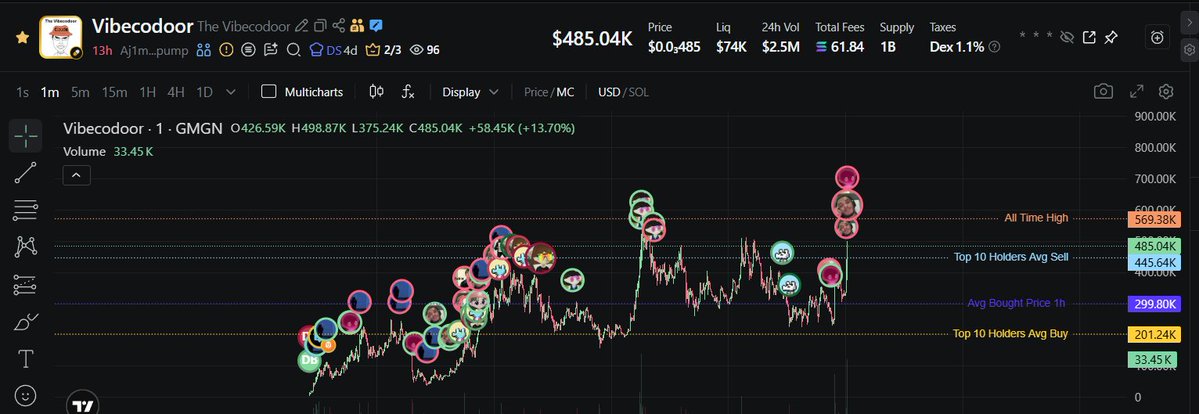
Task: Open chart settings gear icon
Action: pyautogui.click(x=1165, y=92)
